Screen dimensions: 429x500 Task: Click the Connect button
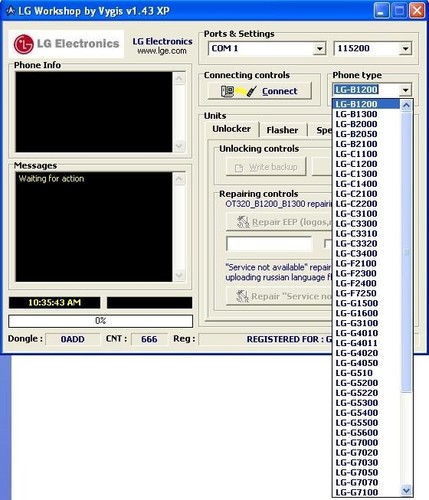(260, 91)
